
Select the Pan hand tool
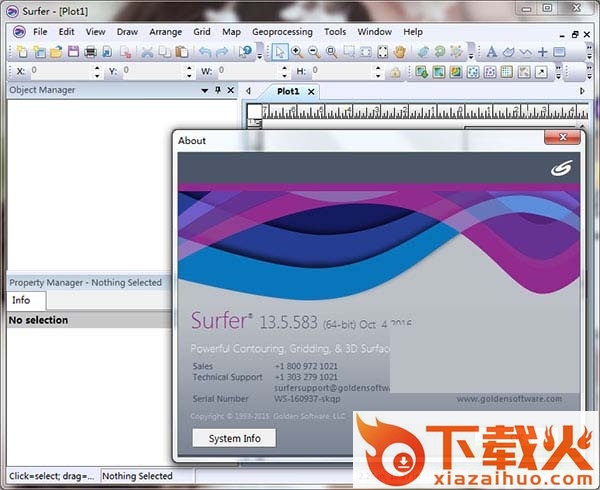[400, 51]
